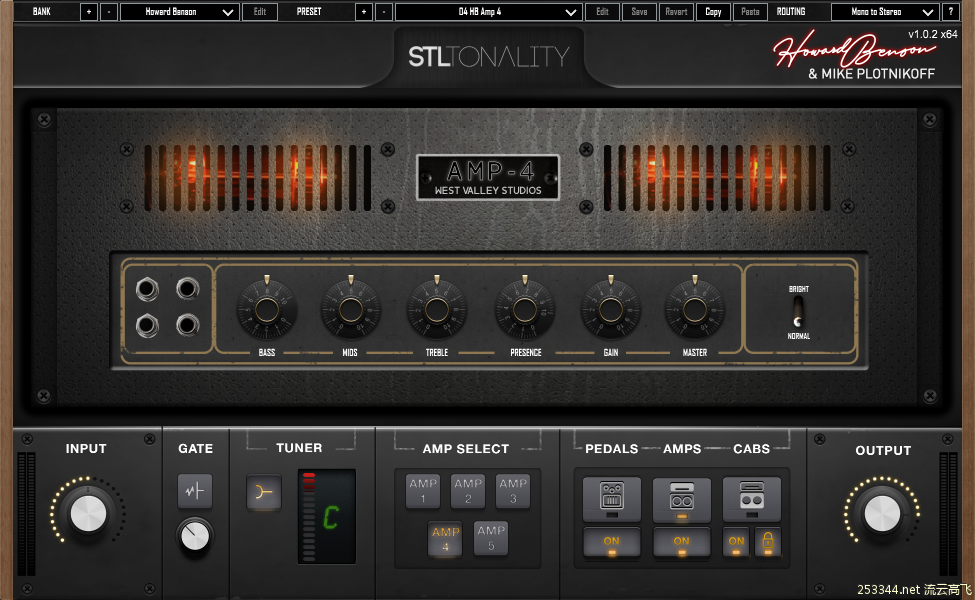This screenshot has width=975, height=600.
Task: Click the tuner note display showing C
Action: tap(332, 517)
